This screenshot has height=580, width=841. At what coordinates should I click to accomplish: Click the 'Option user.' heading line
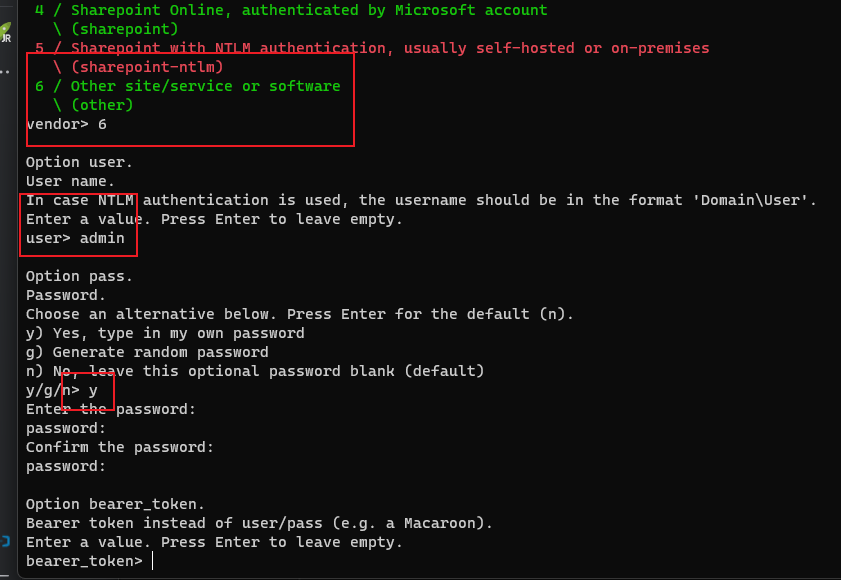tap(79, 162)
